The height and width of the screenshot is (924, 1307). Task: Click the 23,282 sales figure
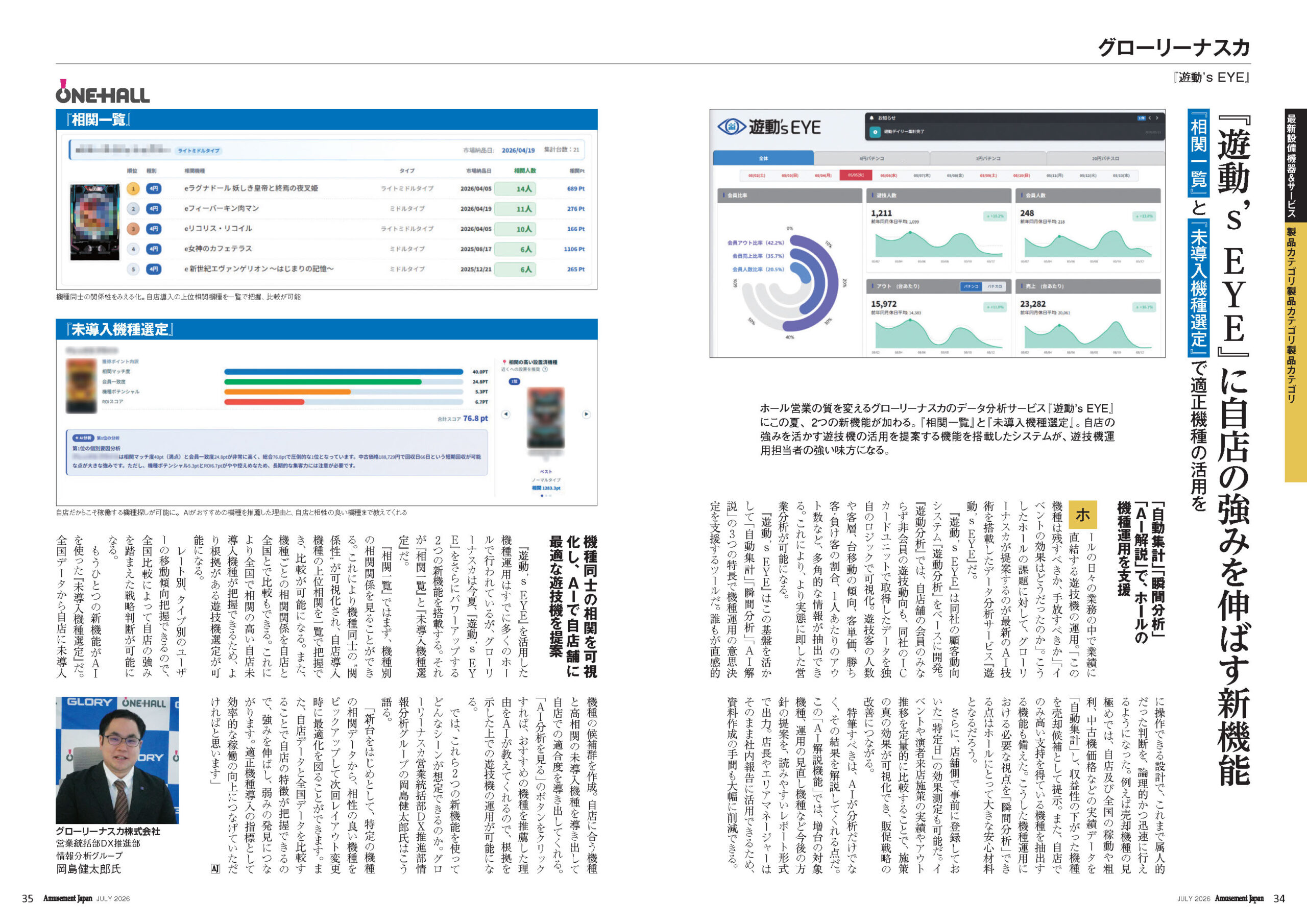pyautogui.click(x=1033, y=304)
